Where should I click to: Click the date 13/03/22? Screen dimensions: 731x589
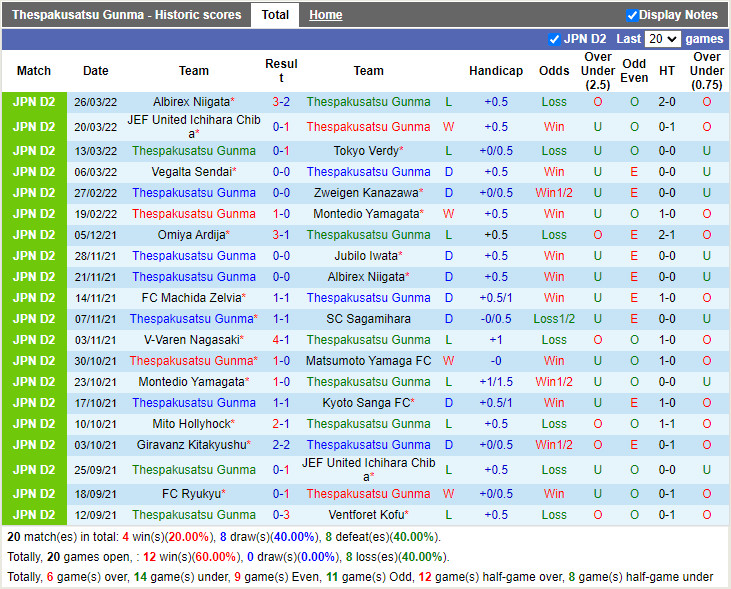[x=96, y=151]
